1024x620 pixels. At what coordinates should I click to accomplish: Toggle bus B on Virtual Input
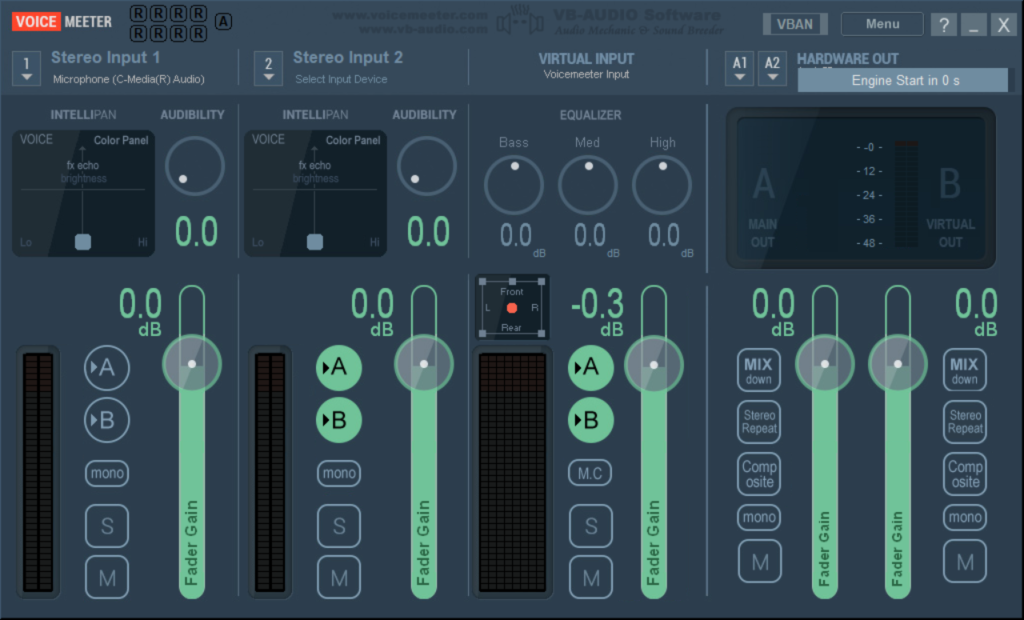pyautogui.click(x=590, y=420)
